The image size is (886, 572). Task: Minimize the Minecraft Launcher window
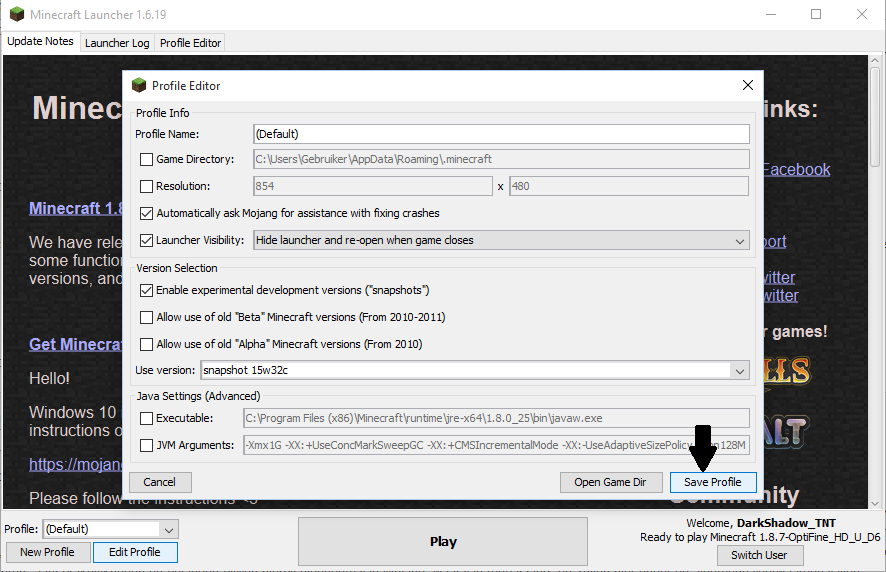coord(771,14)
